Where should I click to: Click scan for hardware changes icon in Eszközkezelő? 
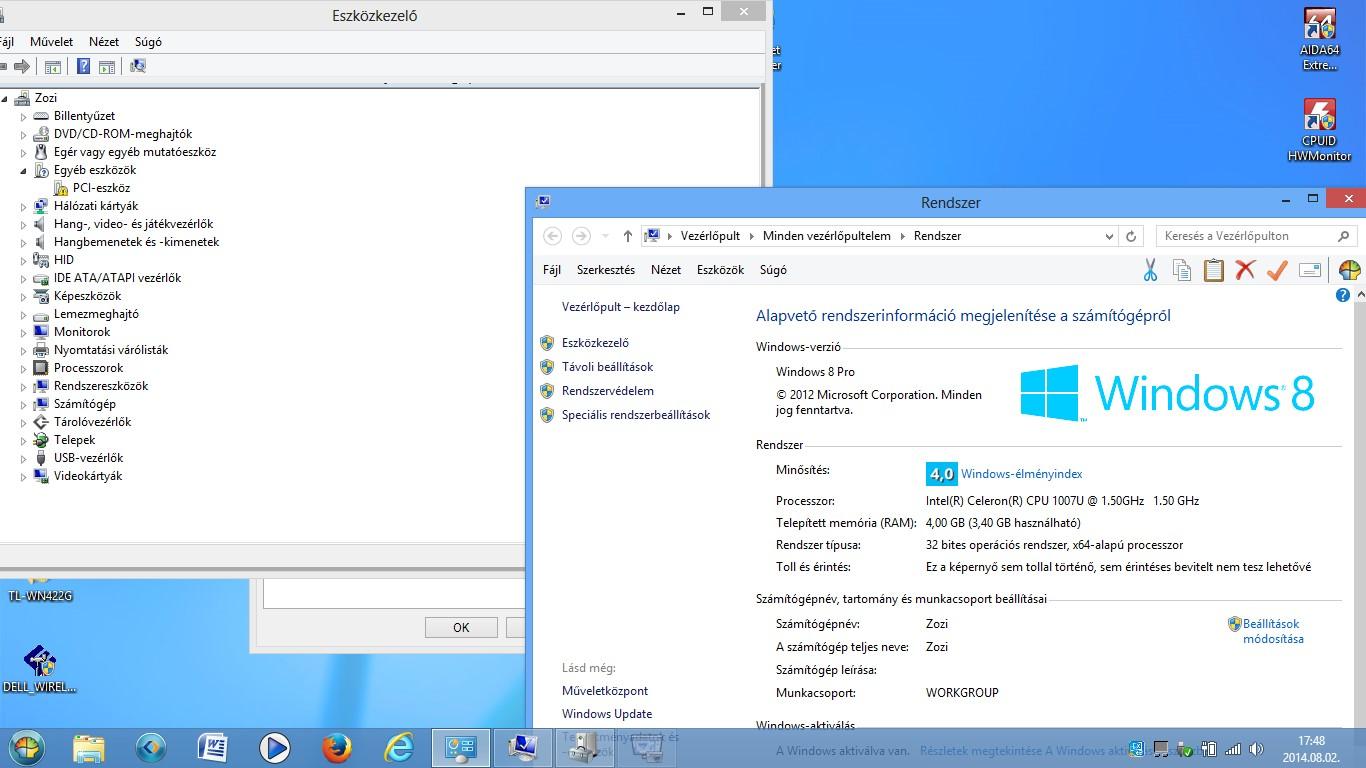[138, 67]
